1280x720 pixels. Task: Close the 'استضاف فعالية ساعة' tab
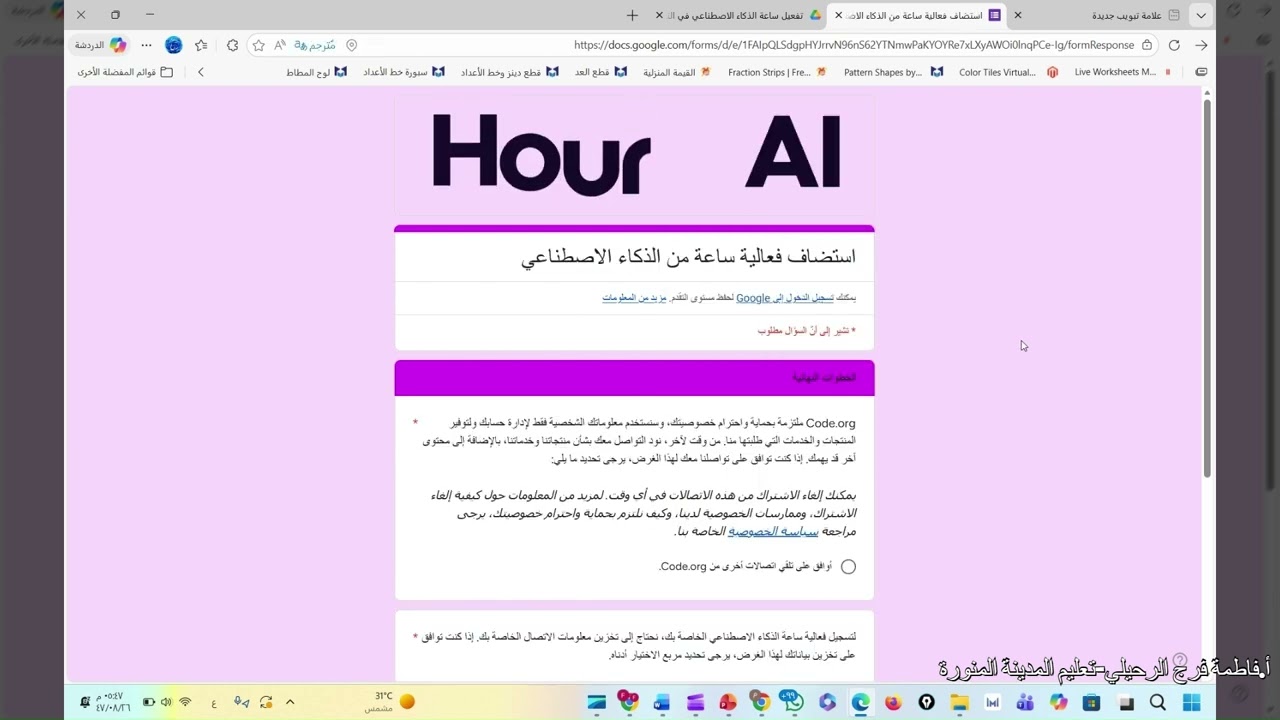point(838,15)
